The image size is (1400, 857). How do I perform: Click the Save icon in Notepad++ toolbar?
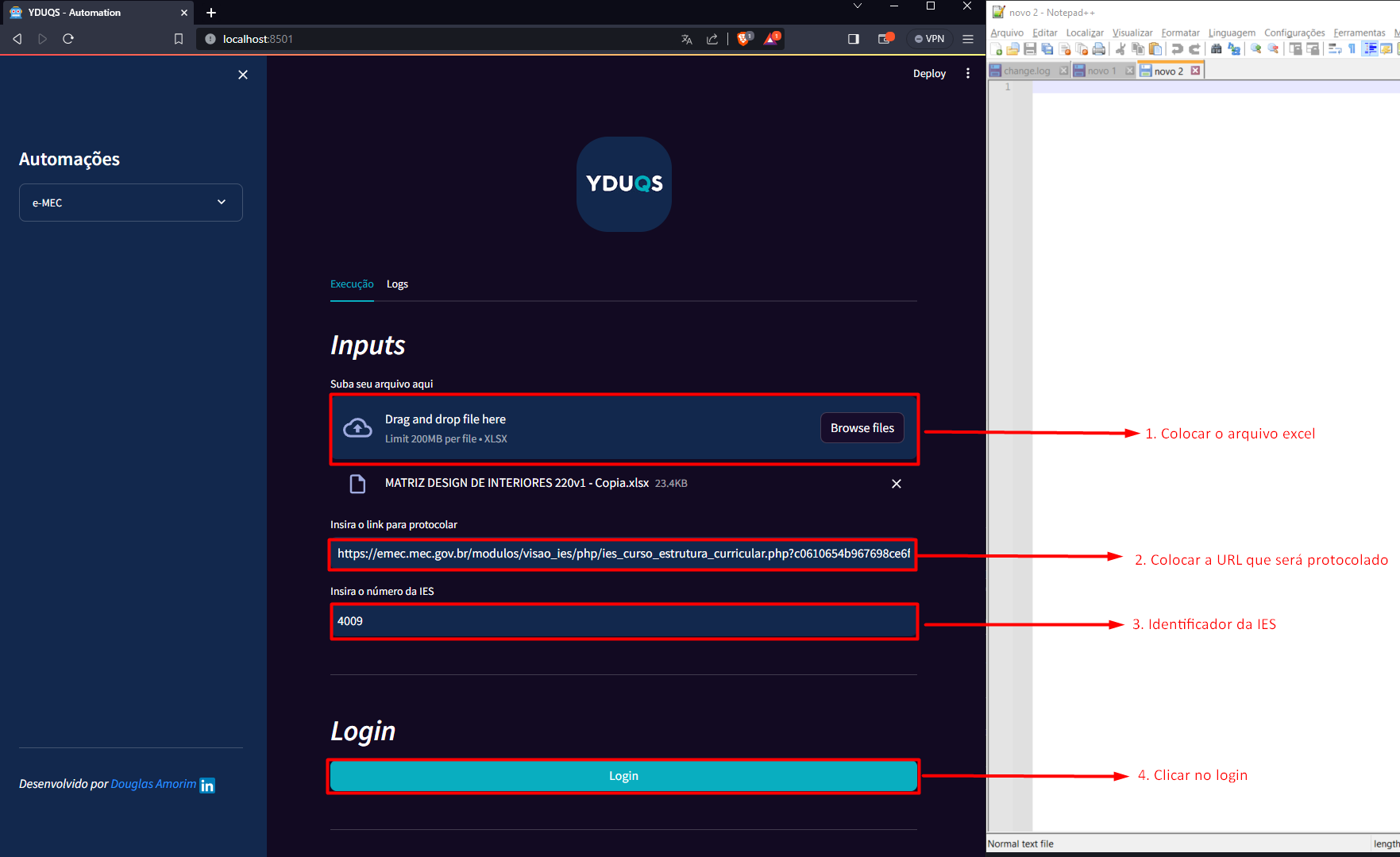1030,49
